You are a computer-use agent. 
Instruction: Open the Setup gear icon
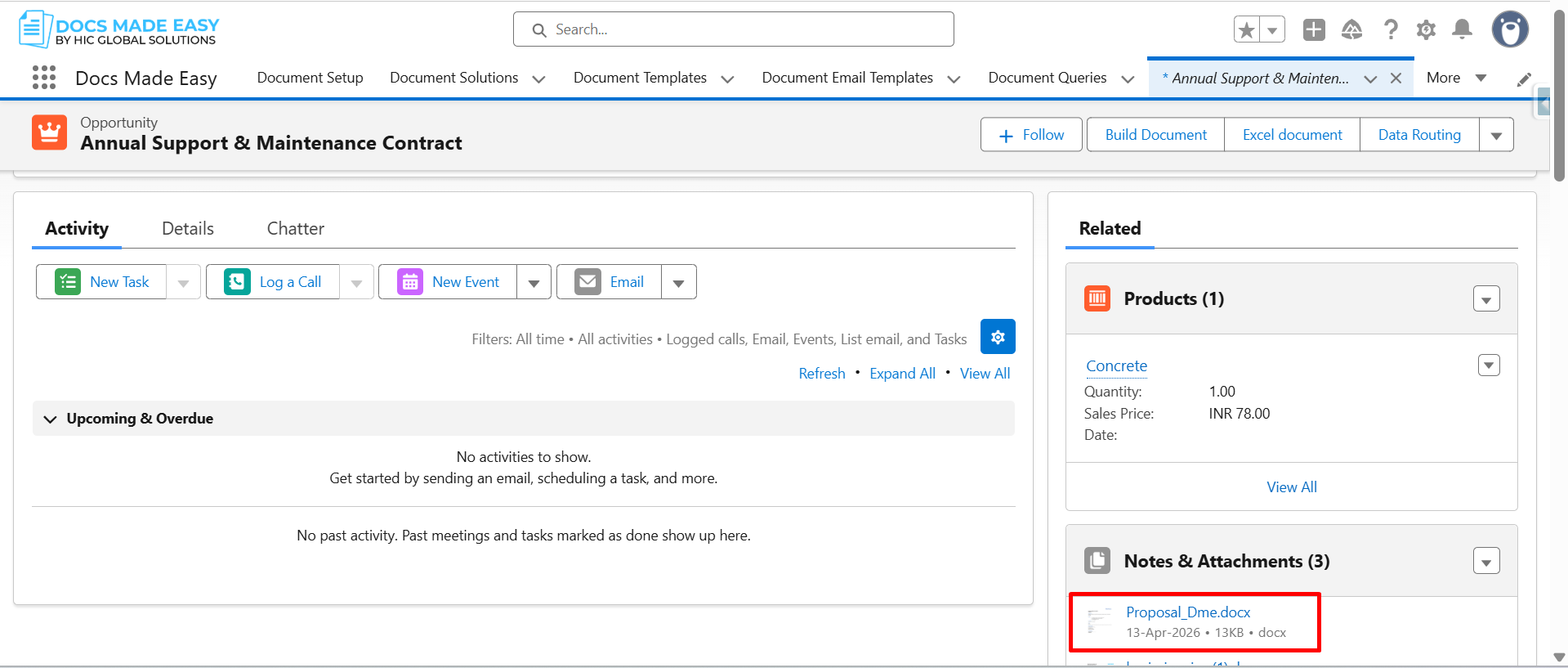[x=1426, y=30]
